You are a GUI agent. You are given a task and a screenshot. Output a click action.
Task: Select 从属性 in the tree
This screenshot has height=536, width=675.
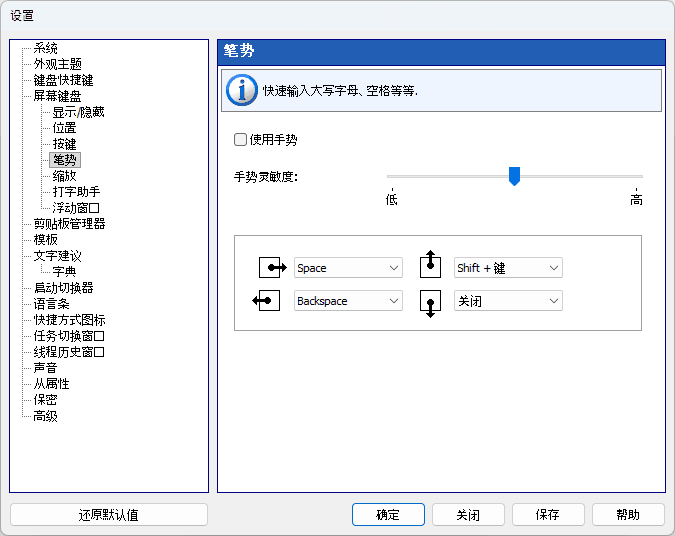click(51, 384)
